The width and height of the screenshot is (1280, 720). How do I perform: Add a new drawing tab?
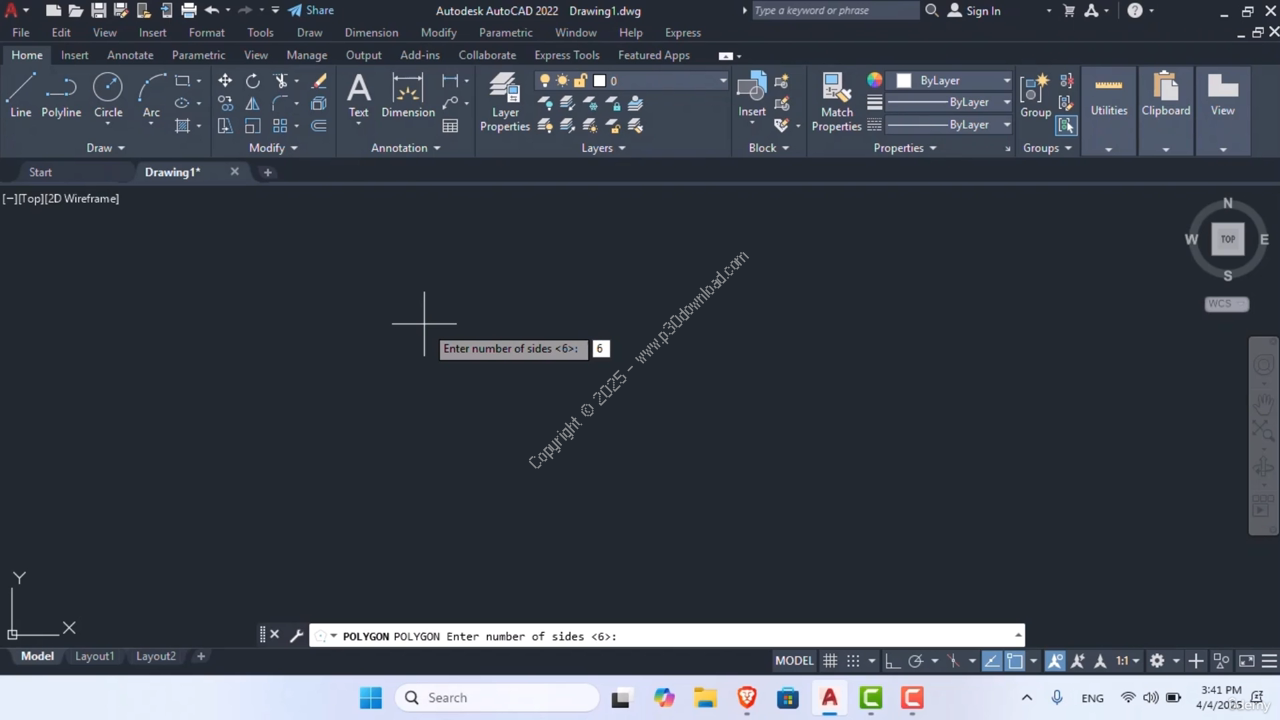[267, 172]
